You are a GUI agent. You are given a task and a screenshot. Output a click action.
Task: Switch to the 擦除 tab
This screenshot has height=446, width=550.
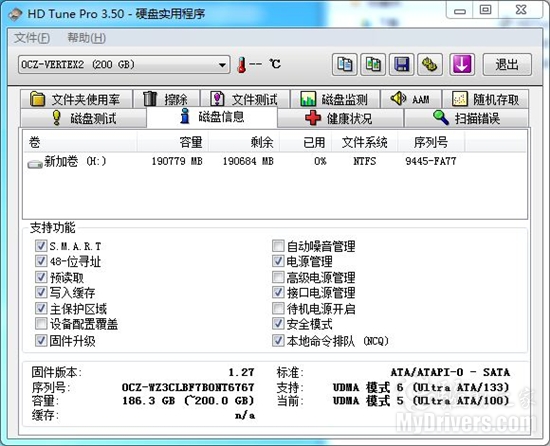[166, 99]
